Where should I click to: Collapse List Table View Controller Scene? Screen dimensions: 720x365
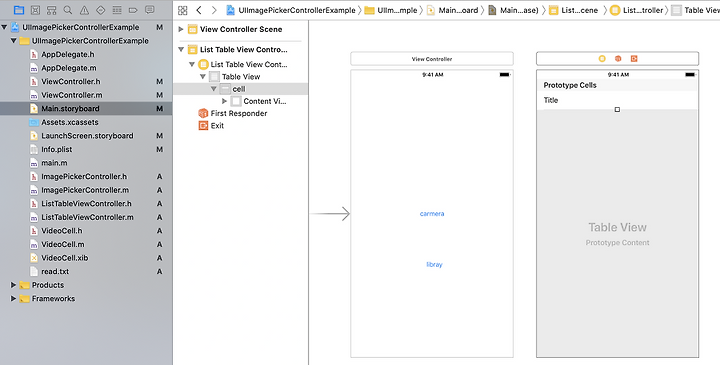(x=181, y=49)
